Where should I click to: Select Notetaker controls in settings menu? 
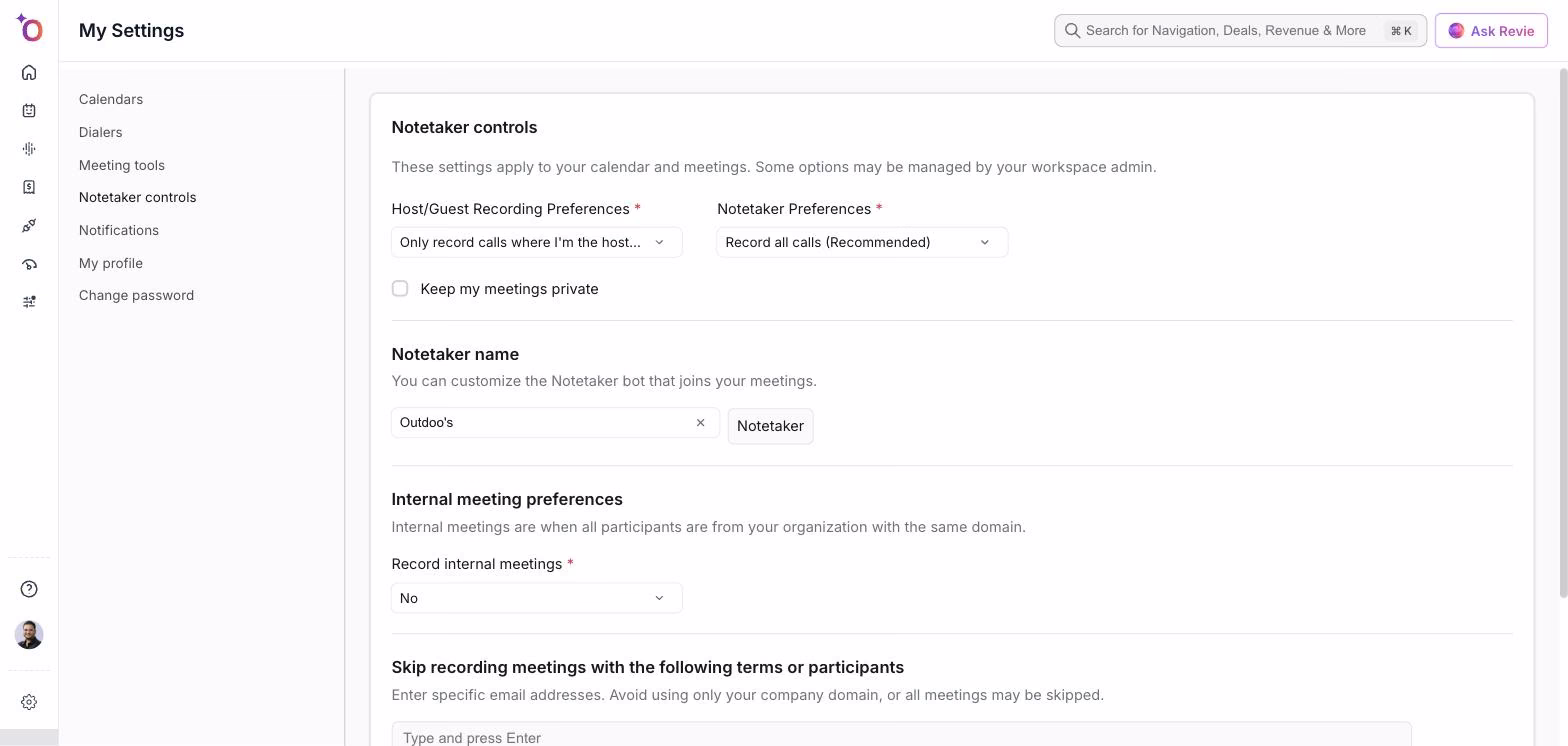[x=138, y=197]
